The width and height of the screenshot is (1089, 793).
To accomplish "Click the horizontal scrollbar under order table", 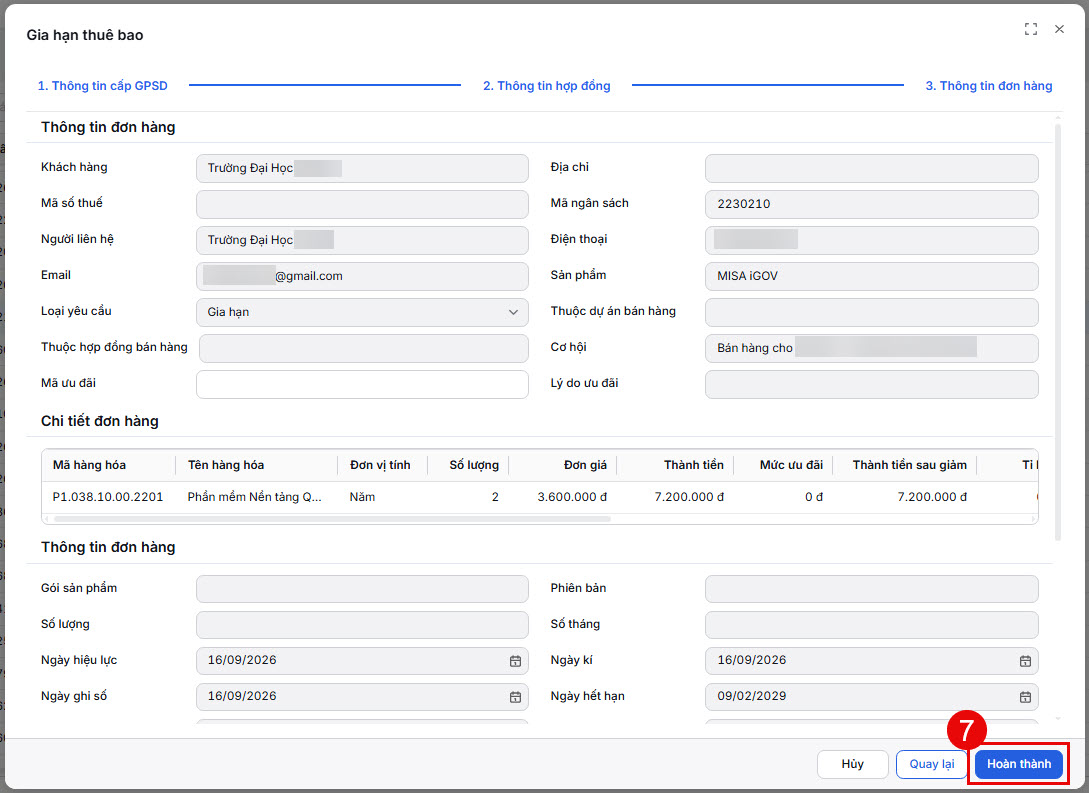I will tap(332, 519).
